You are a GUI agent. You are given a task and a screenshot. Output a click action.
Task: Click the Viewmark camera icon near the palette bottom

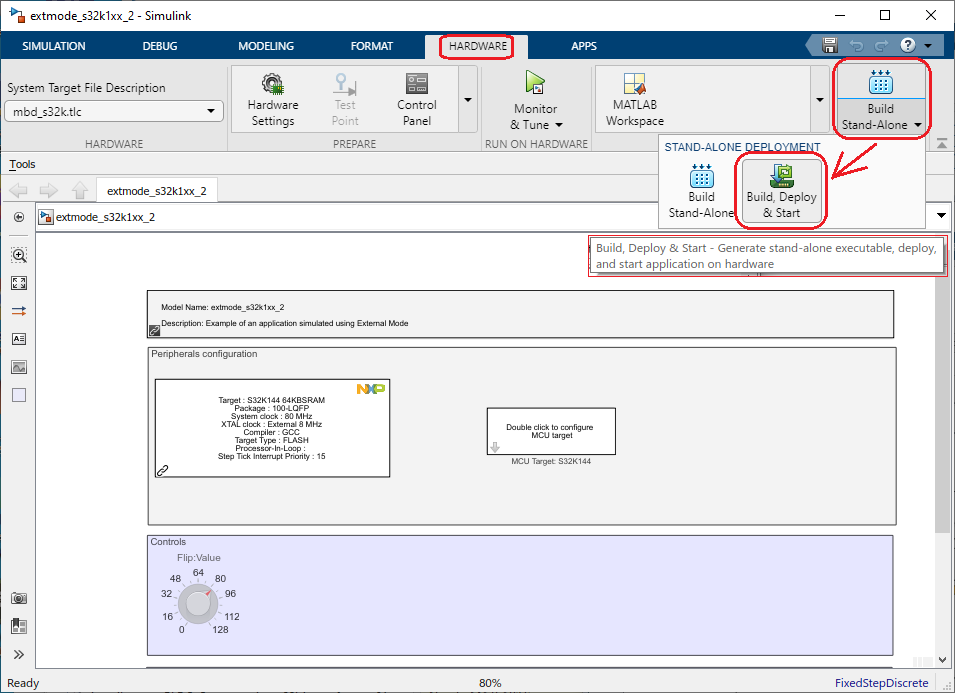[x=18, y=598]
